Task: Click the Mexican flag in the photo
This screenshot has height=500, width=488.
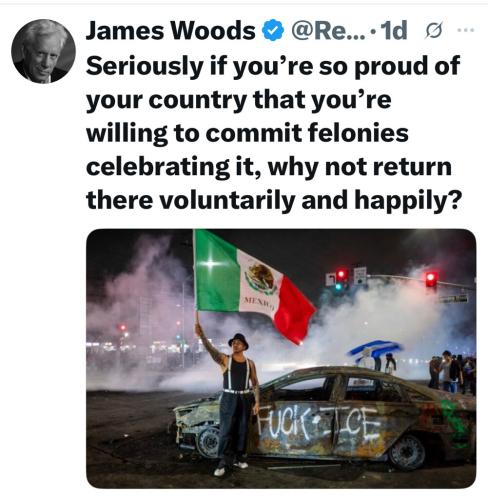Action: click(x=253, y=287)
